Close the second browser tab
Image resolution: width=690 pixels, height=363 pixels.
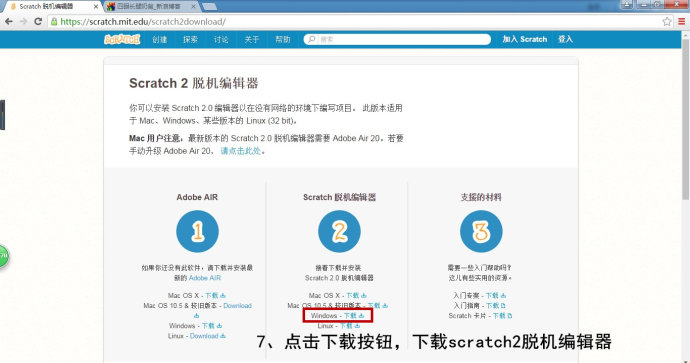194,7
